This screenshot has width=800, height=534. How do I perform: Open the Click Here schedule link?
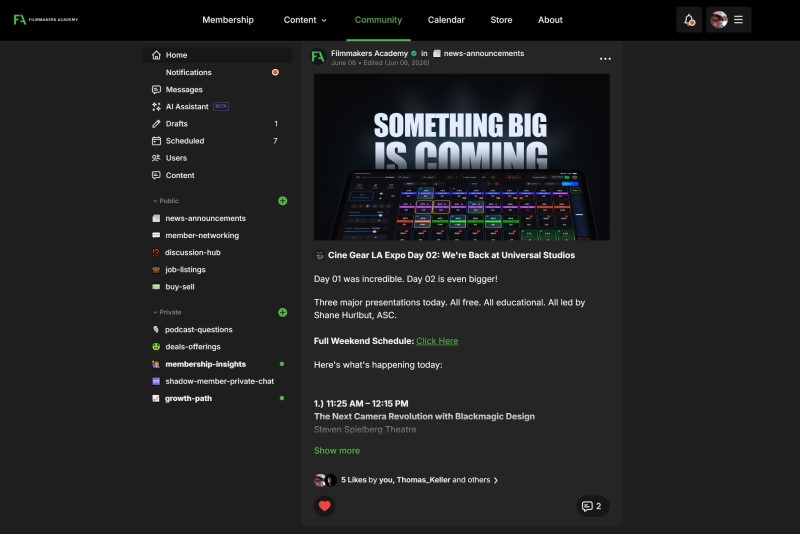pyautogui.click(x=437, y=341)
